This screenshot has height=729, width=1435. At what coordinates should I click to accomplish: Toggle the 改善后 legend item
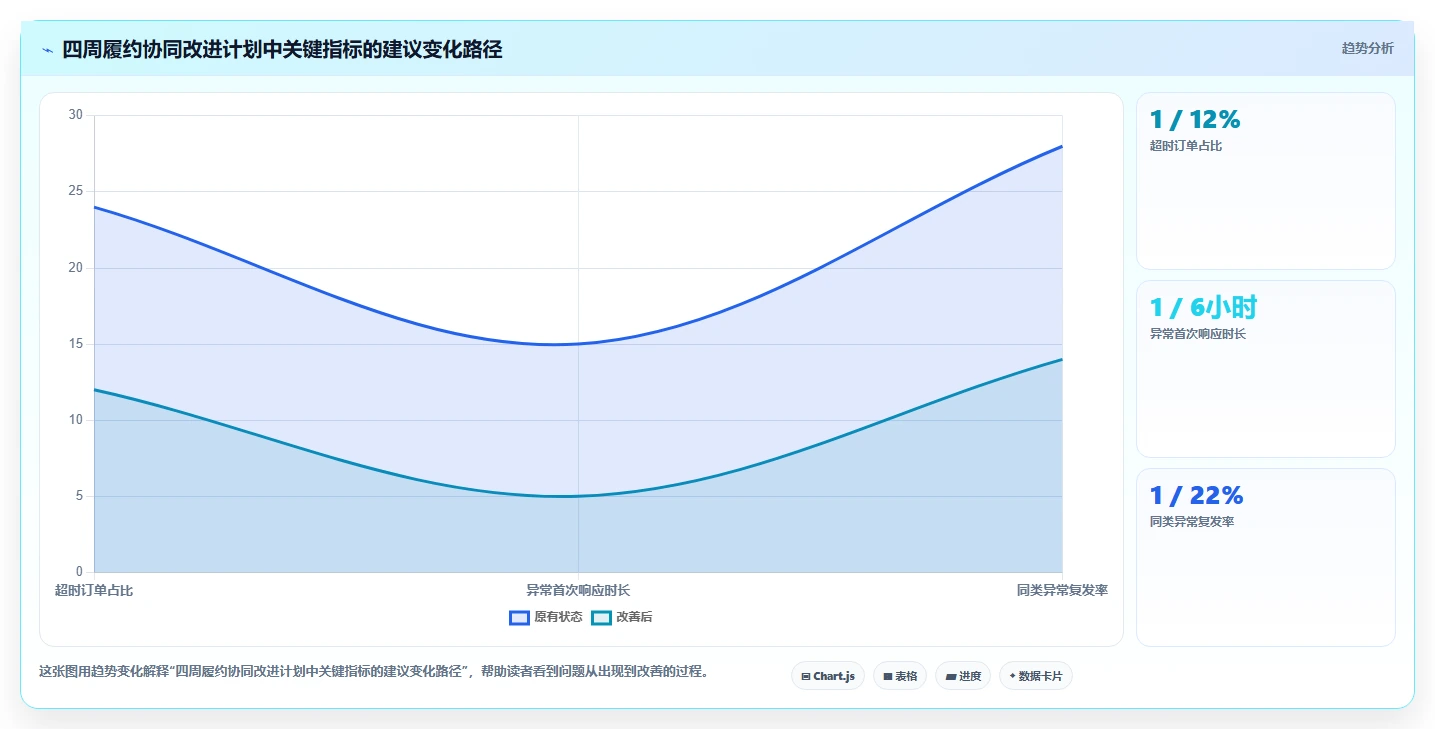[621, 617]
